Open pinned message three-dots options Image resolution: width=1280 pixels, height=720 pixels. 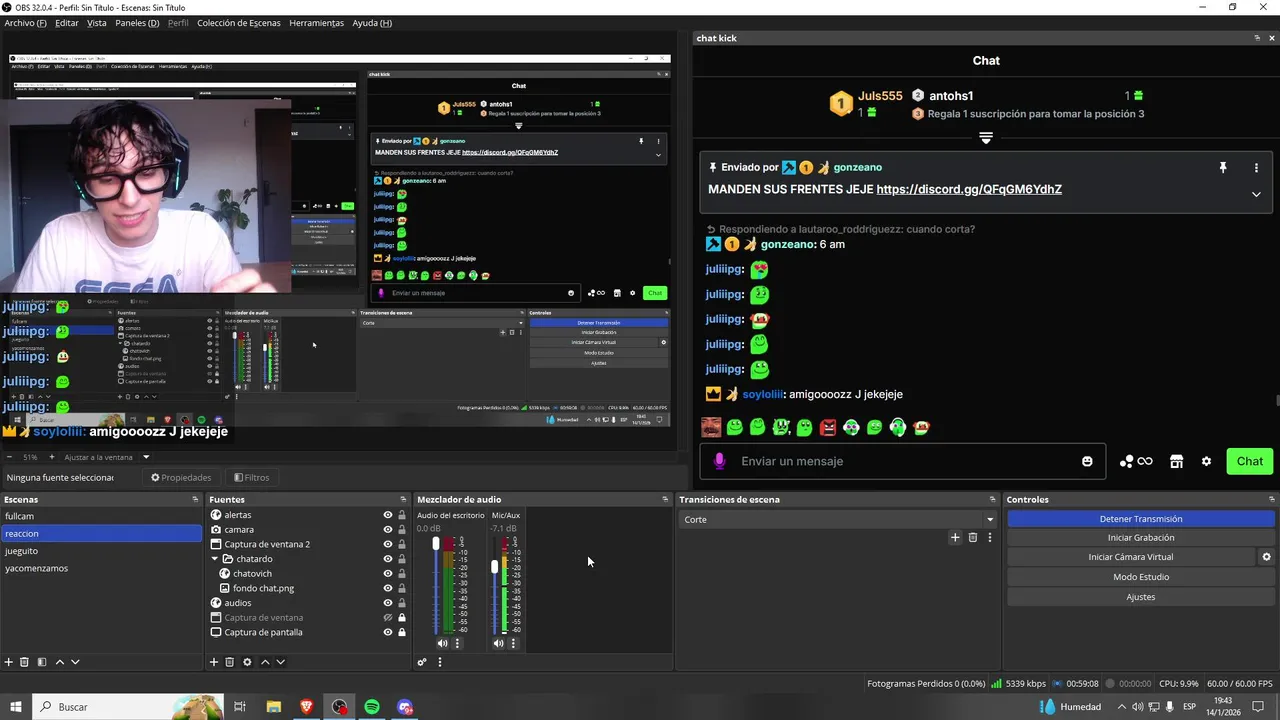pyautogui.click(x=1256, y=168)
